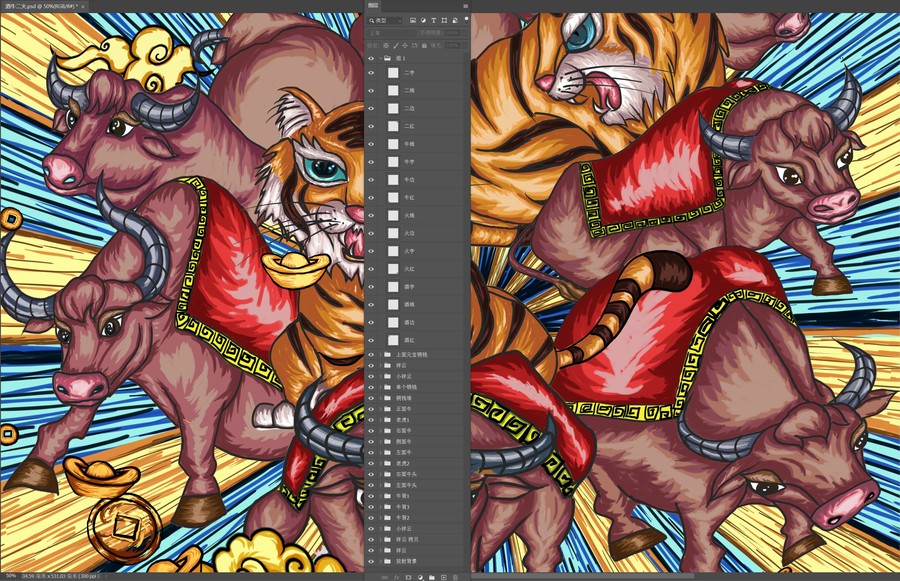Image resolution: width=900 pixels, height=581 pixels.
Task: Toggle layer filtering on/off switch
Action: pyautogui.click(x=466, y=19)
